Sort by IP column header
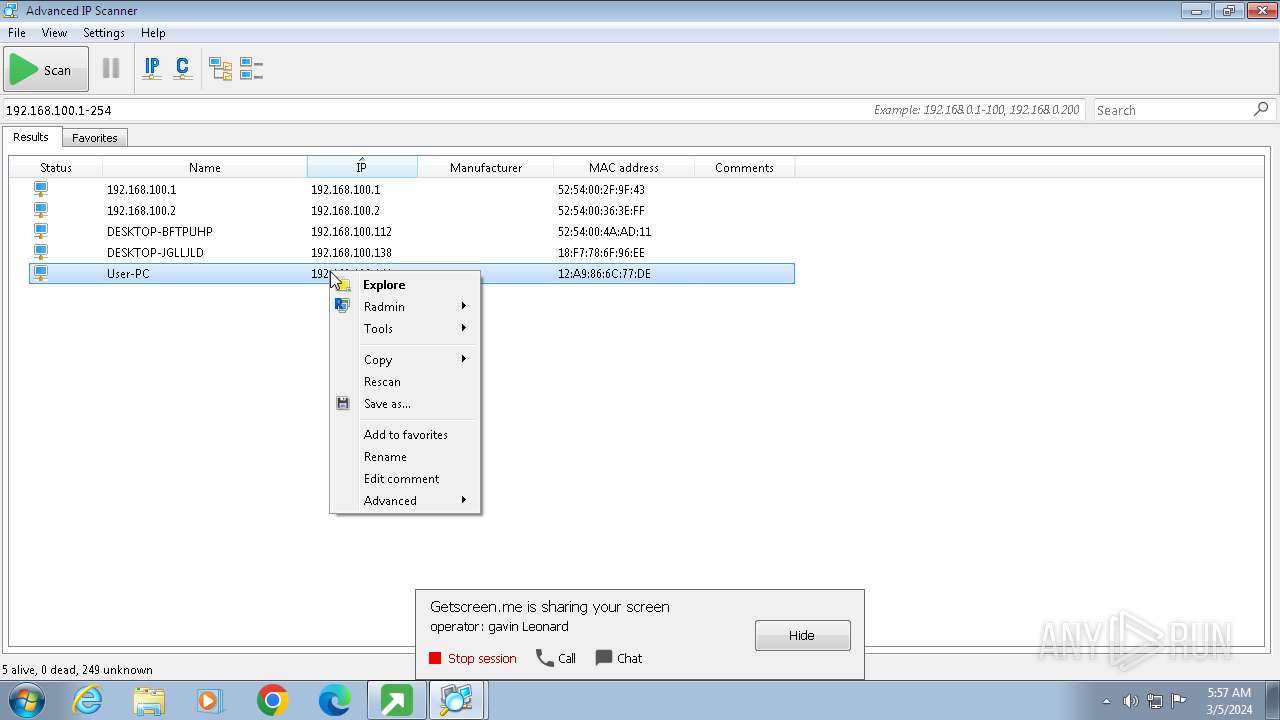Image resolution: width=1280 pixels, height=720 pixels. point(362,168)
